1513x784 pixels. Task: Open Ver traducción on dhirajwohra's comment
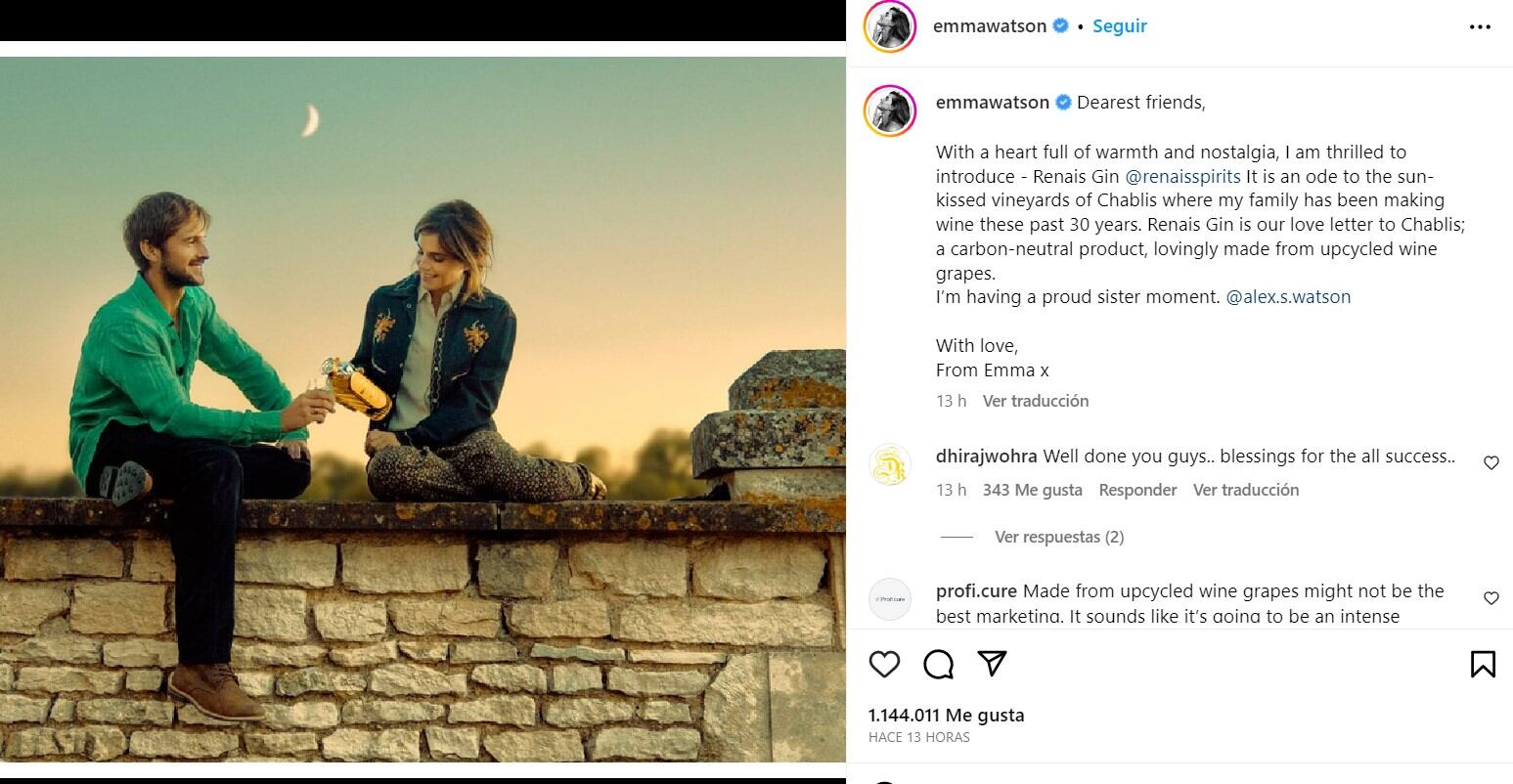tap(1246, 489)
